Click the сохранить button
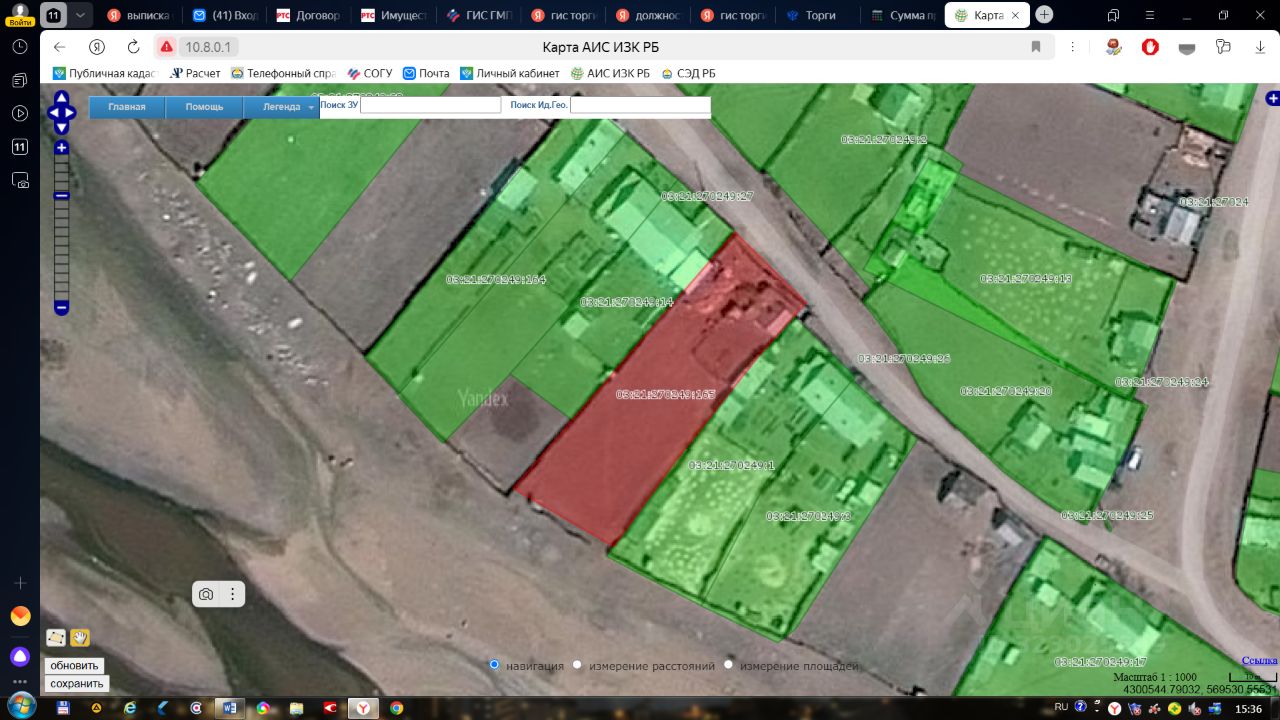This screenshot has height=720, width=1280. [x=77, y=684]
